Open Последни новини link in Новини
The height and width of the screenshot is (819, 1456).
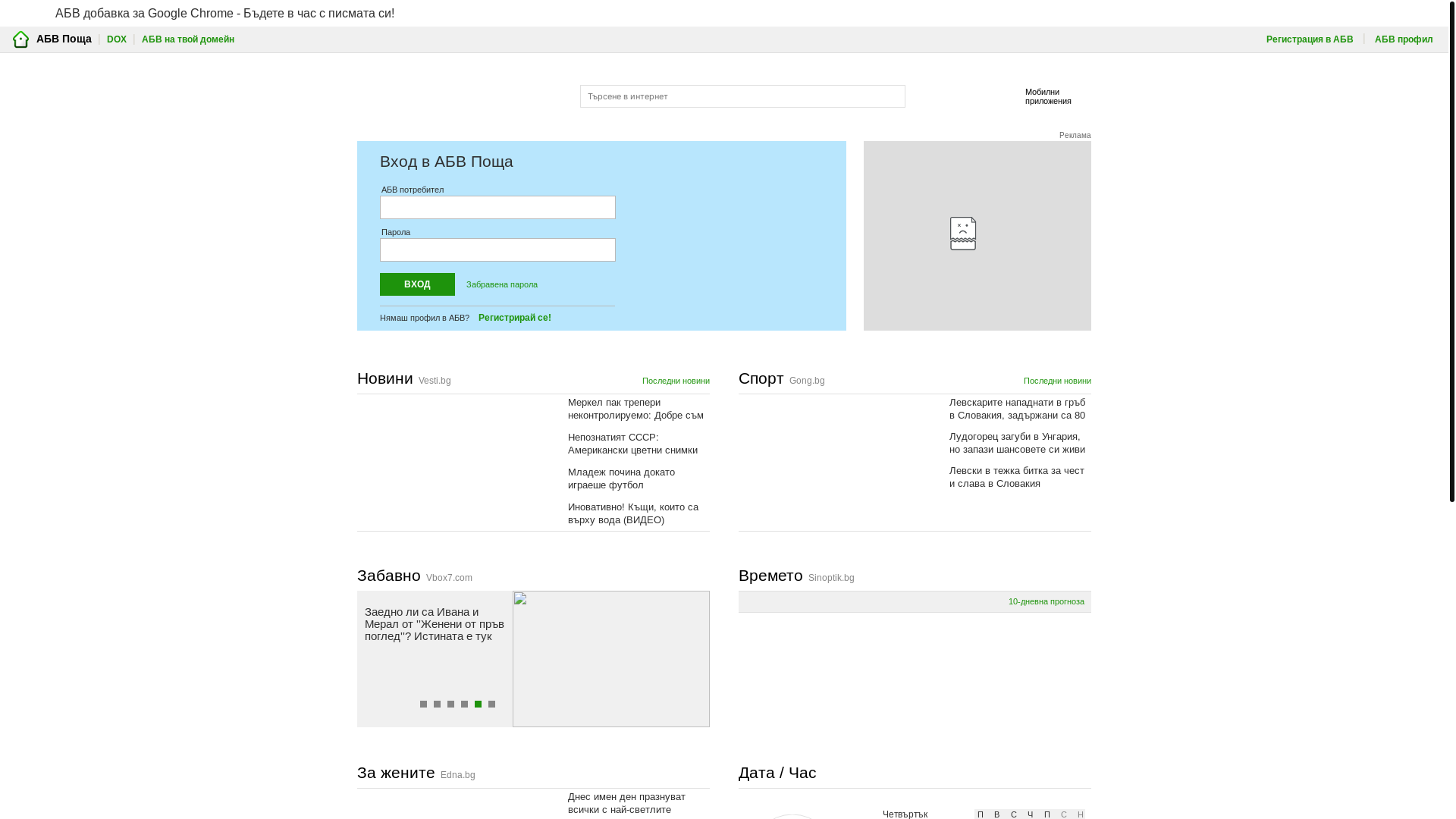(x=676, y=381)
